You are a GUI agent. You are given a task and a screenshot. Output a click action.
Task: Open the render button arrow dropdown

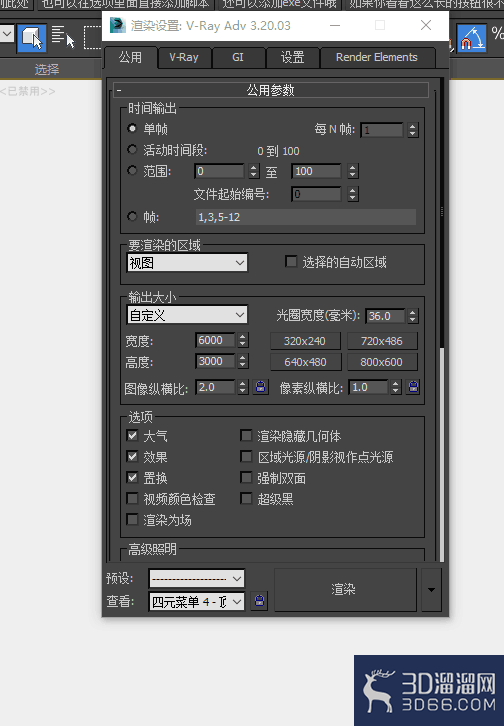(x=431, y=590)
